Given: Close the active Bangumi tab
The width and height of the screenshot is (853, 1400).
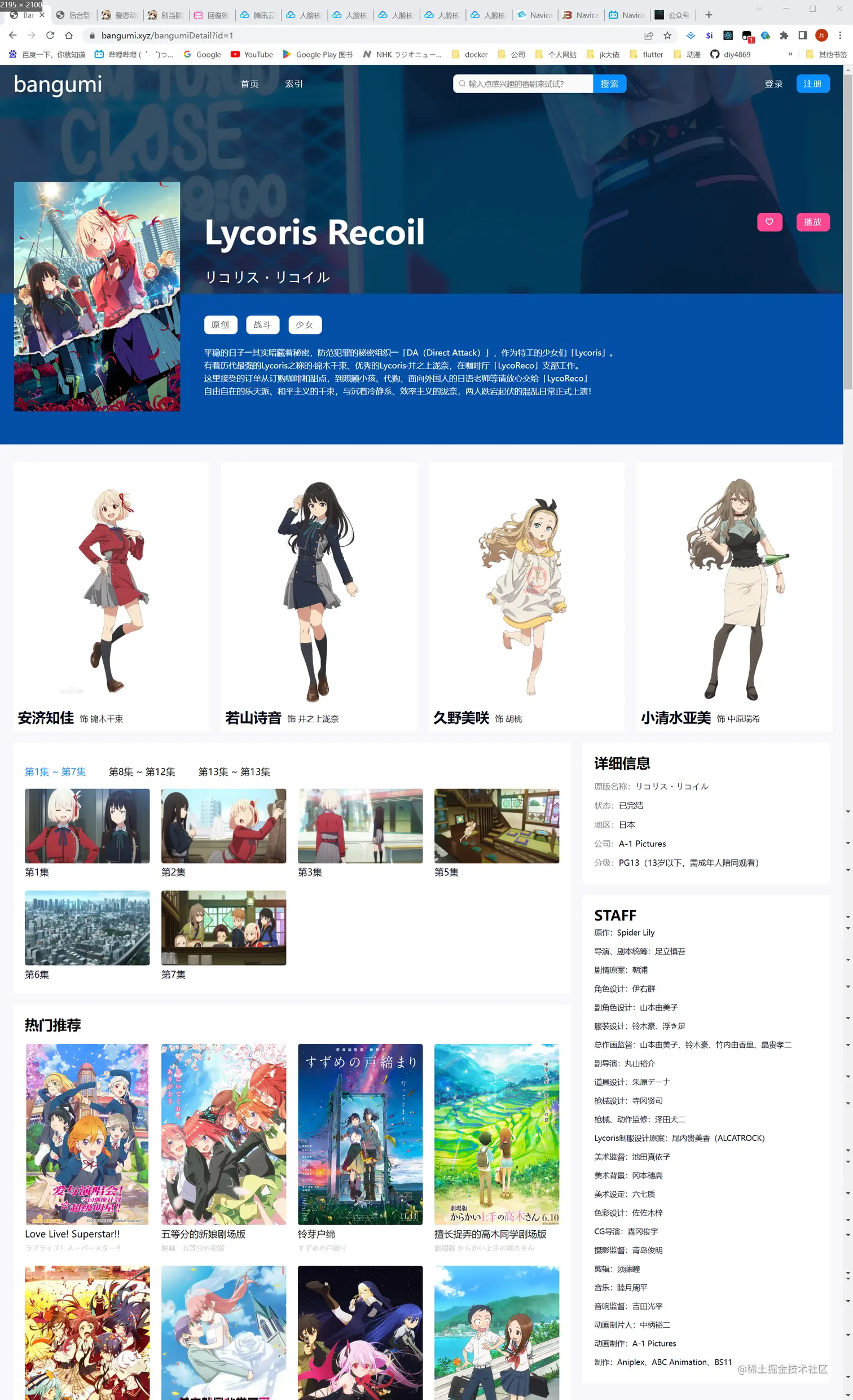Looking at the screenshot, I should coord(42,15).
